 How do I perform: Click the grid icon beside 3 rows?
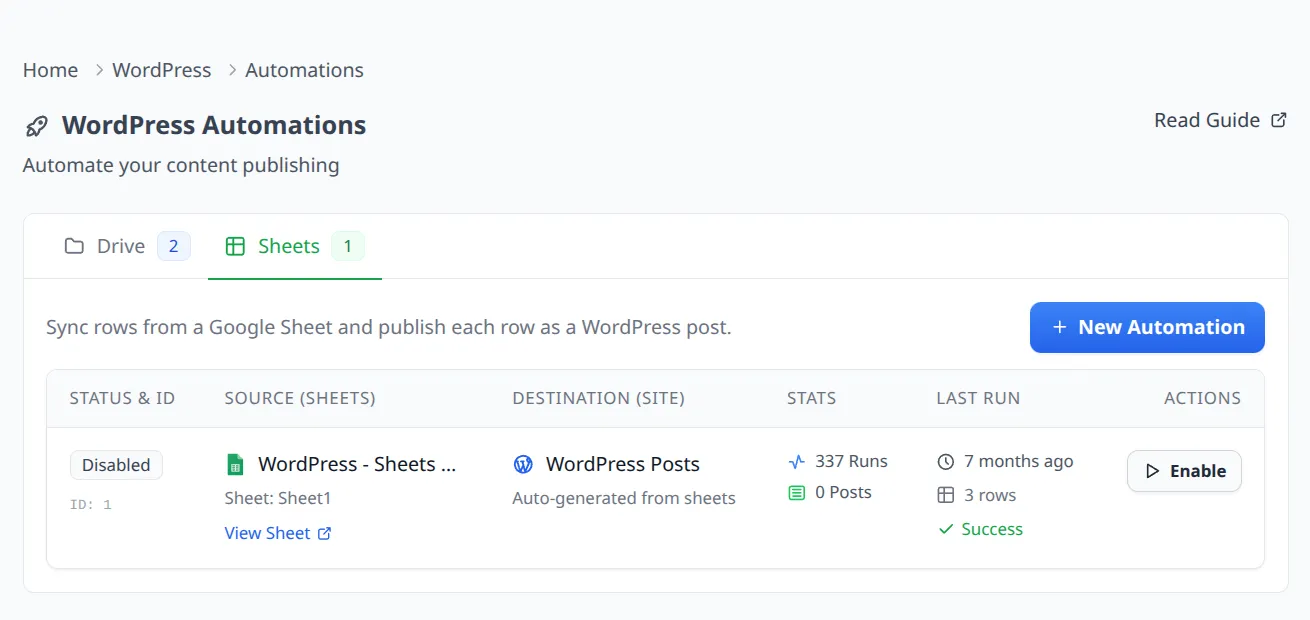944,494
